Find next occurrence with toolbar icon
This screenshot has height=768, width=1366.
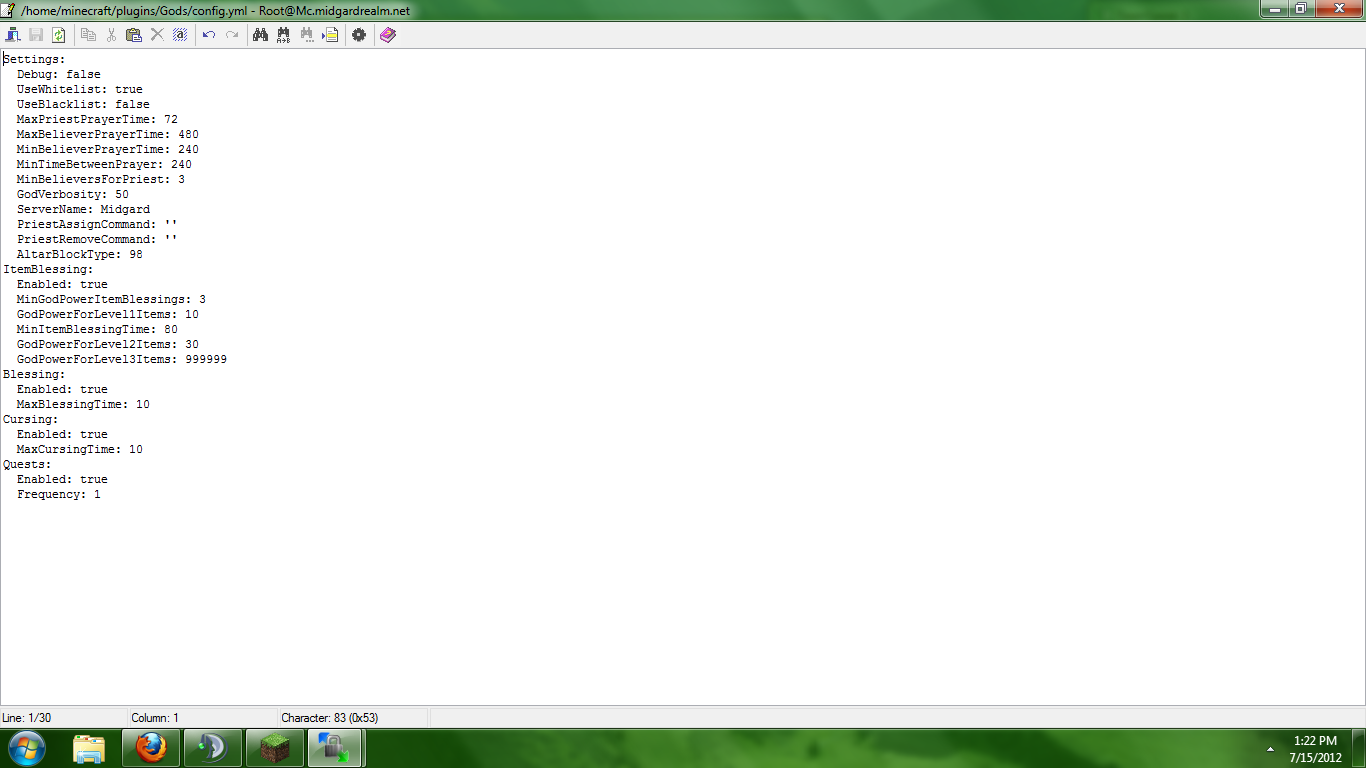(307, 34)
